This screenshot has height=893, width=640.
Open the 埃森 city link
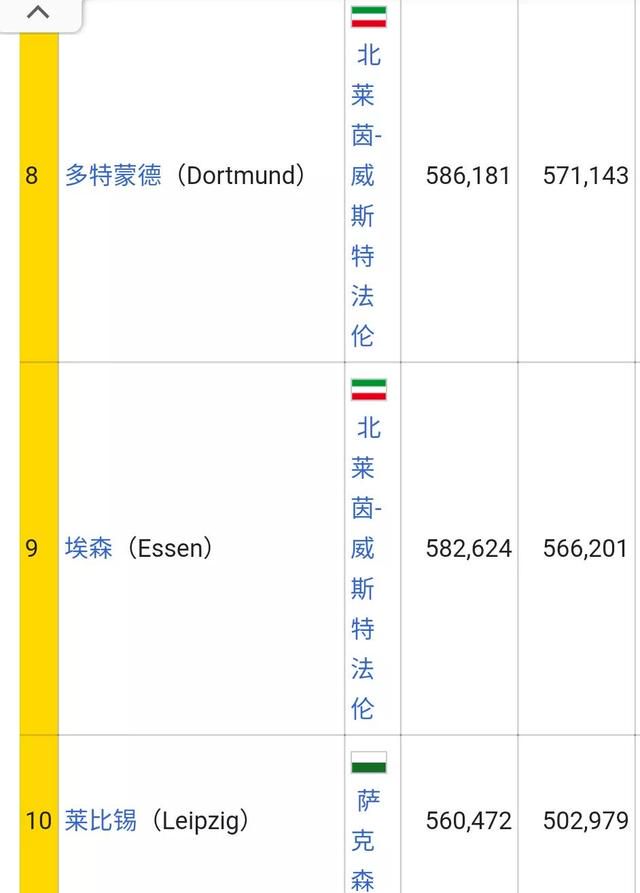tap(89, 548)
